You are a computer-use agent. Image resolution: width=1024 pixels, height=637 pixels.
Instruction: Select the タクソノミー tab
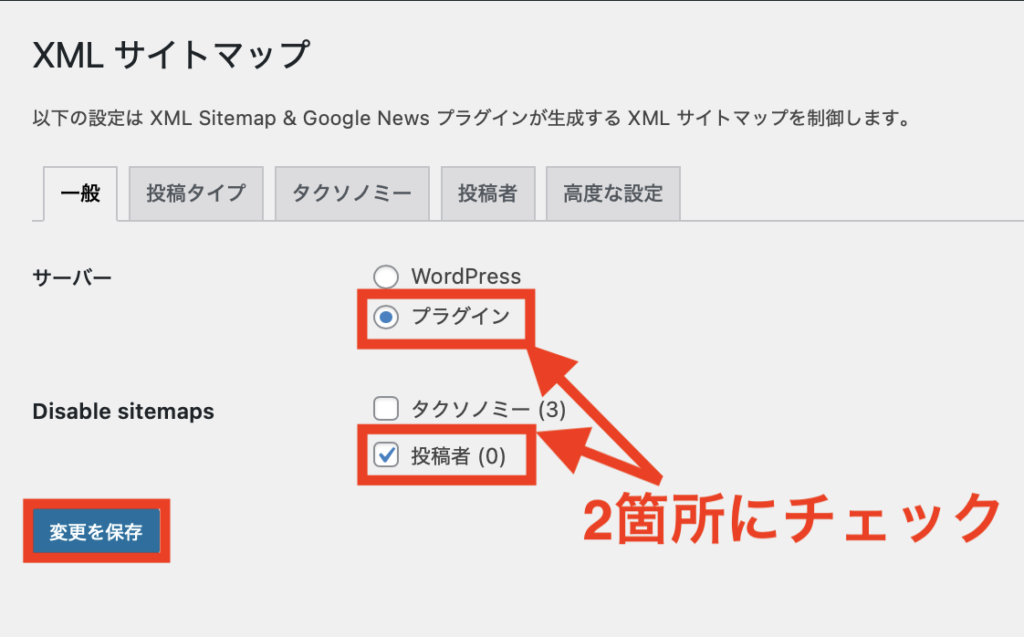[x=352, y=193]
